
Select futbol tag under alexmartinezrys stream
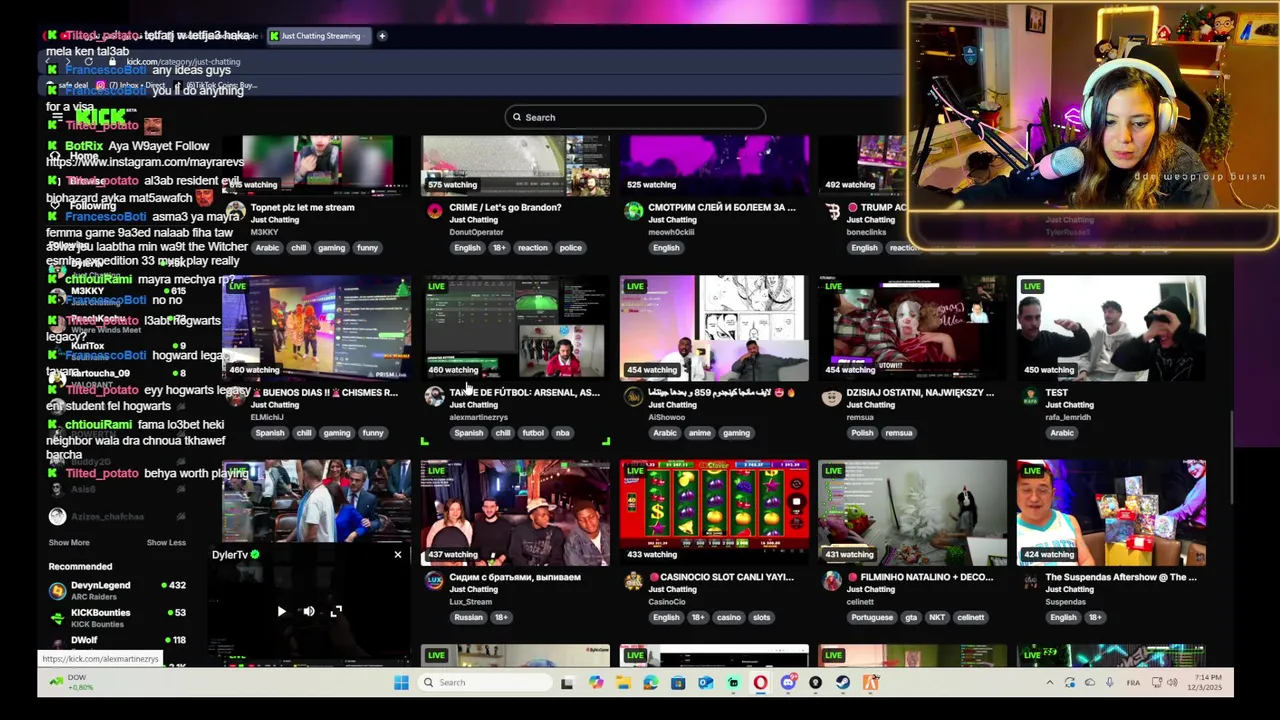click(533, 433)
